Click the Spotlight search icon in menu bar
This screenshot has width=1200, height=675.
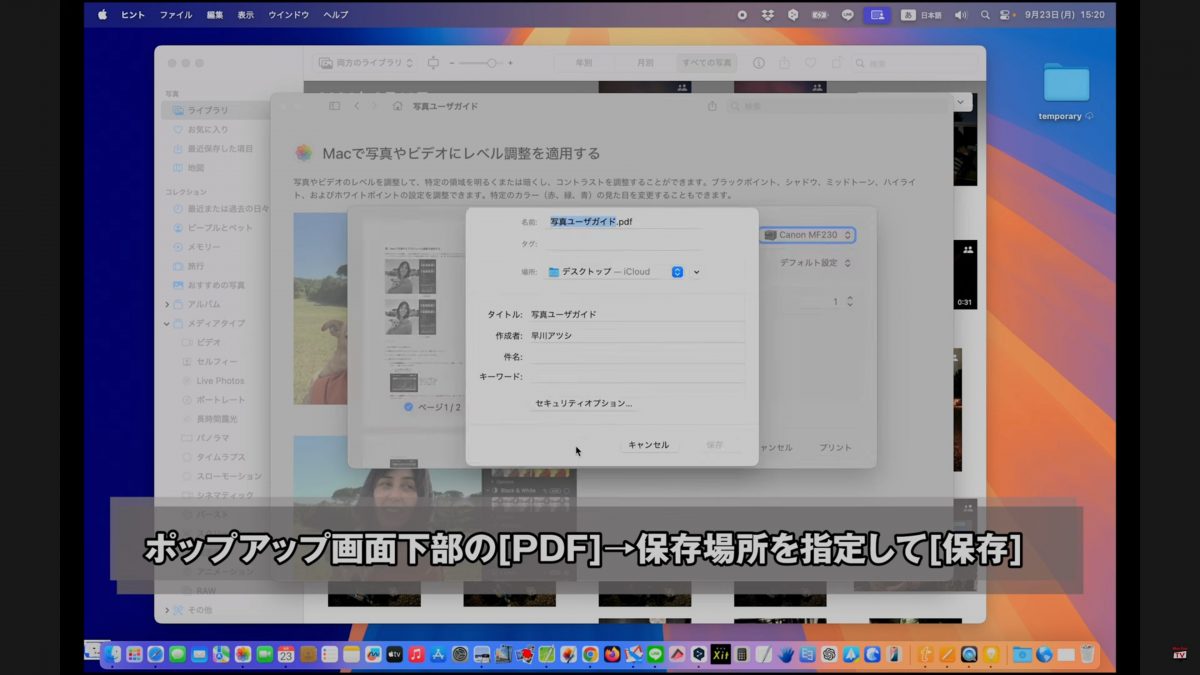point(985,15)
